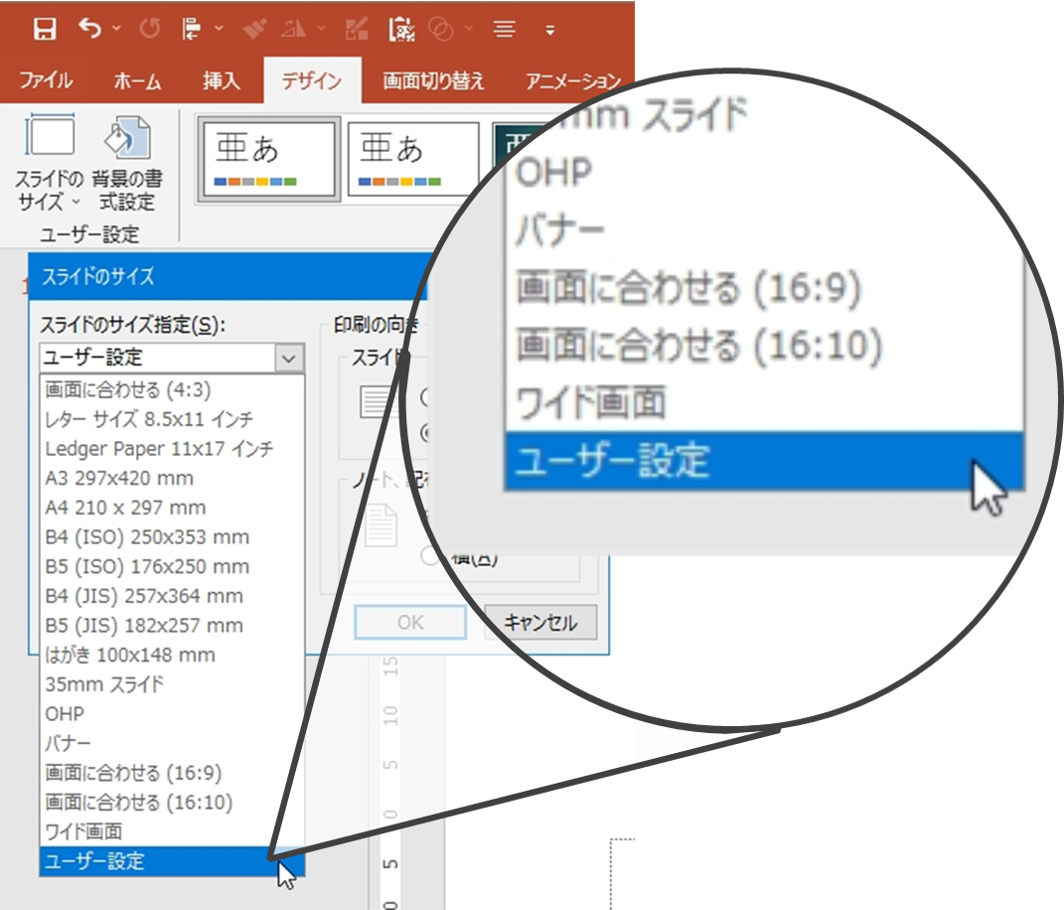Click the Save icon in quick access toolbar
Screen dimensions: 1064x910
pyautogui.click(x=45, y=29)
